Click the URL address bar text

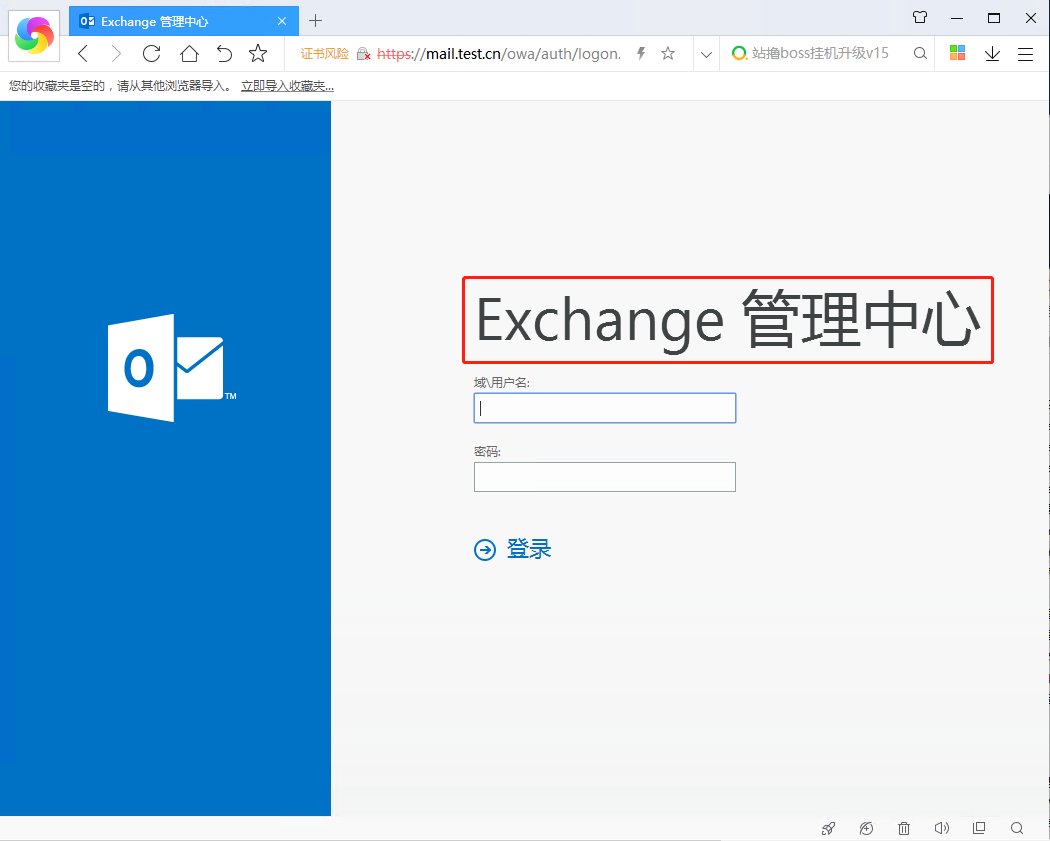[x=499, y=54]
